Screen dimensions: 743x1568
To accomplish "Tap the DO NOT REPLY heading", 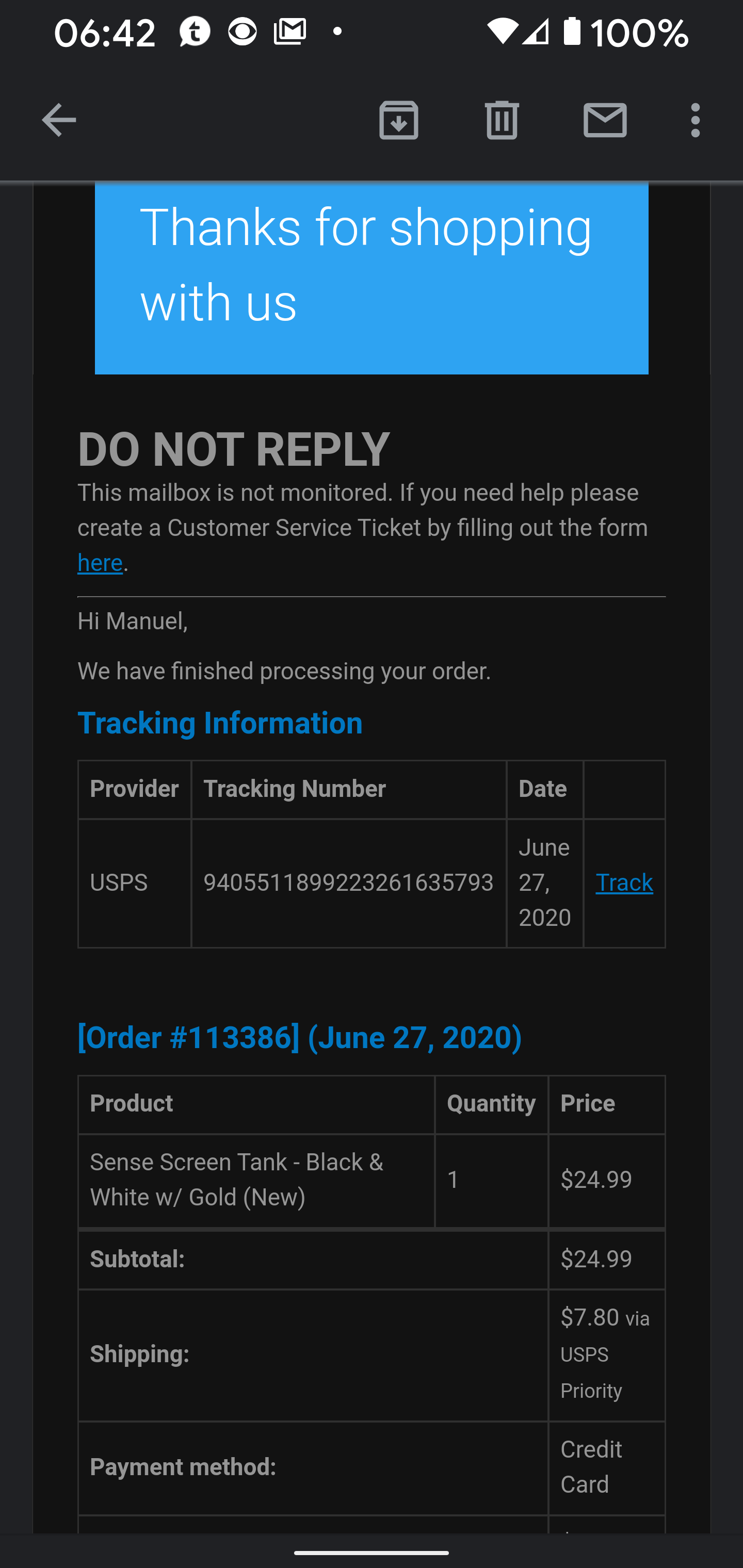I will pyautogui.click(x=233, y=449).
